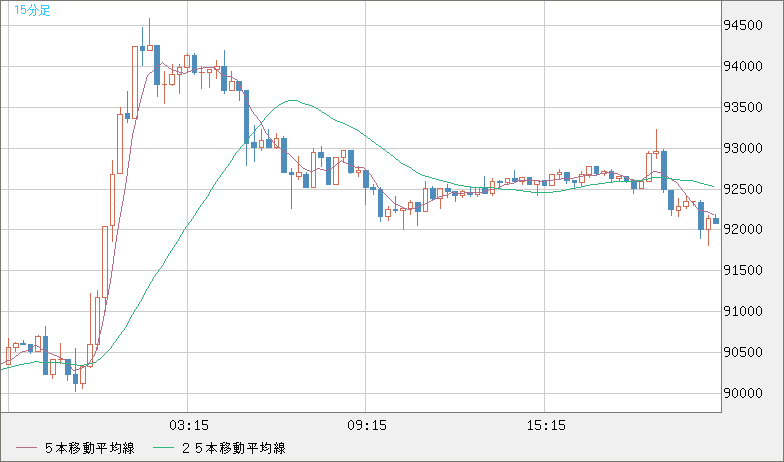Viewport: 784px width, 462px height.
Task: Click the 93500 price axis label
Action: tap(743, 108)
